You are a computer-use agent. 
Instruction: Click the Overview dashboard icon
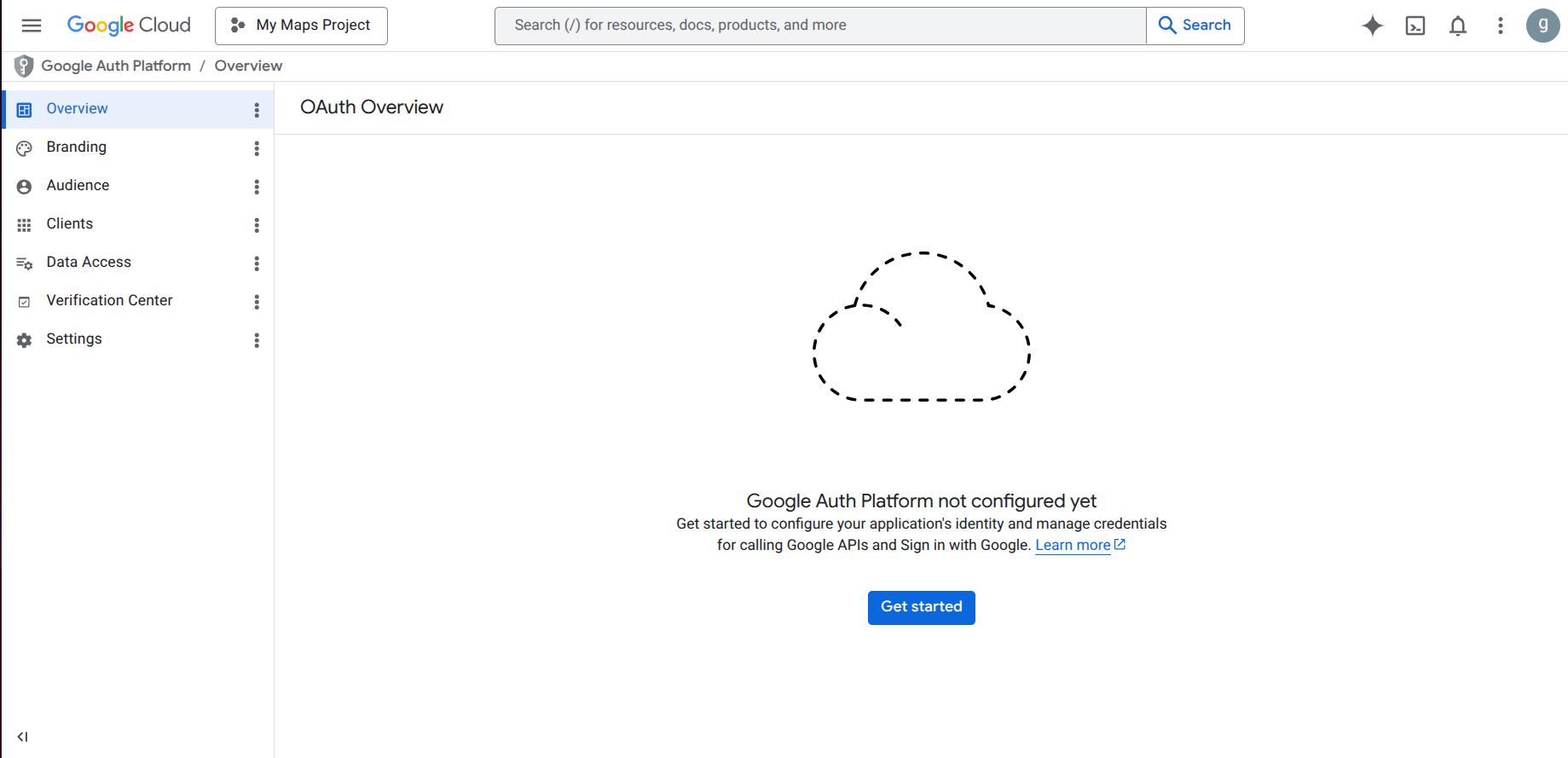[24, 110]
